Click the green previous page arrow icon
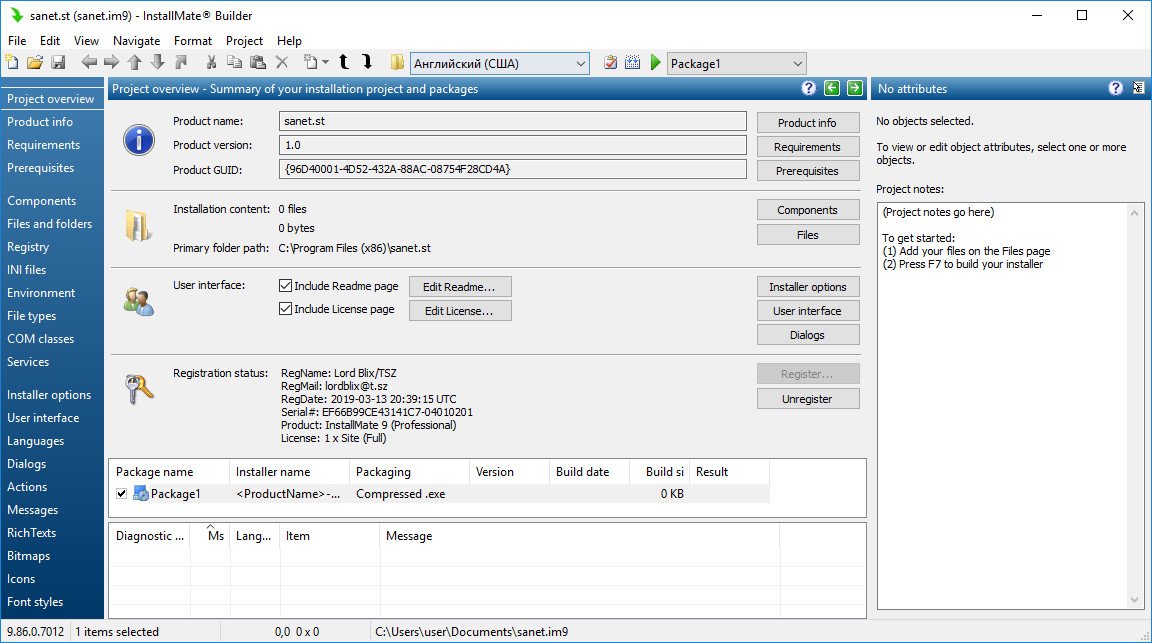Image resolution: width=1152 pixels, height=643 pixels. 832,88
